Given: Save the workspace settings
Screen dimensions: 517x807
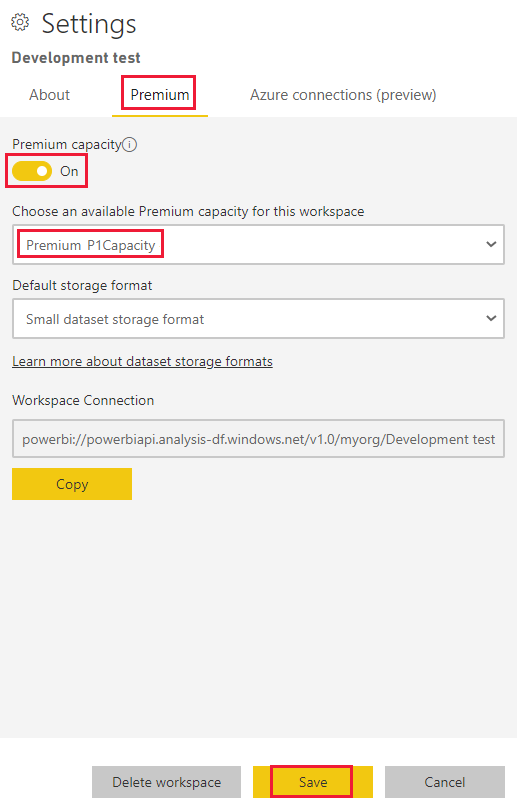Looking at the screenshot, I should click(313, 782).
